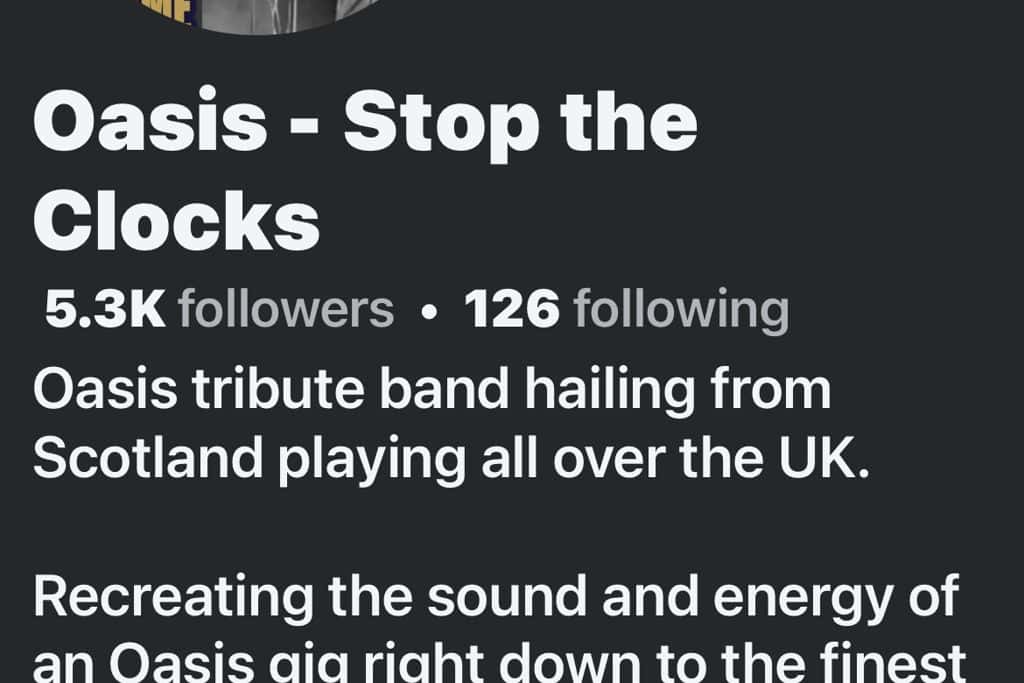The width and height of the screenshot is (1024, 683).
Task: Click the 5.3K follower count number
Action: click(104, 309)
